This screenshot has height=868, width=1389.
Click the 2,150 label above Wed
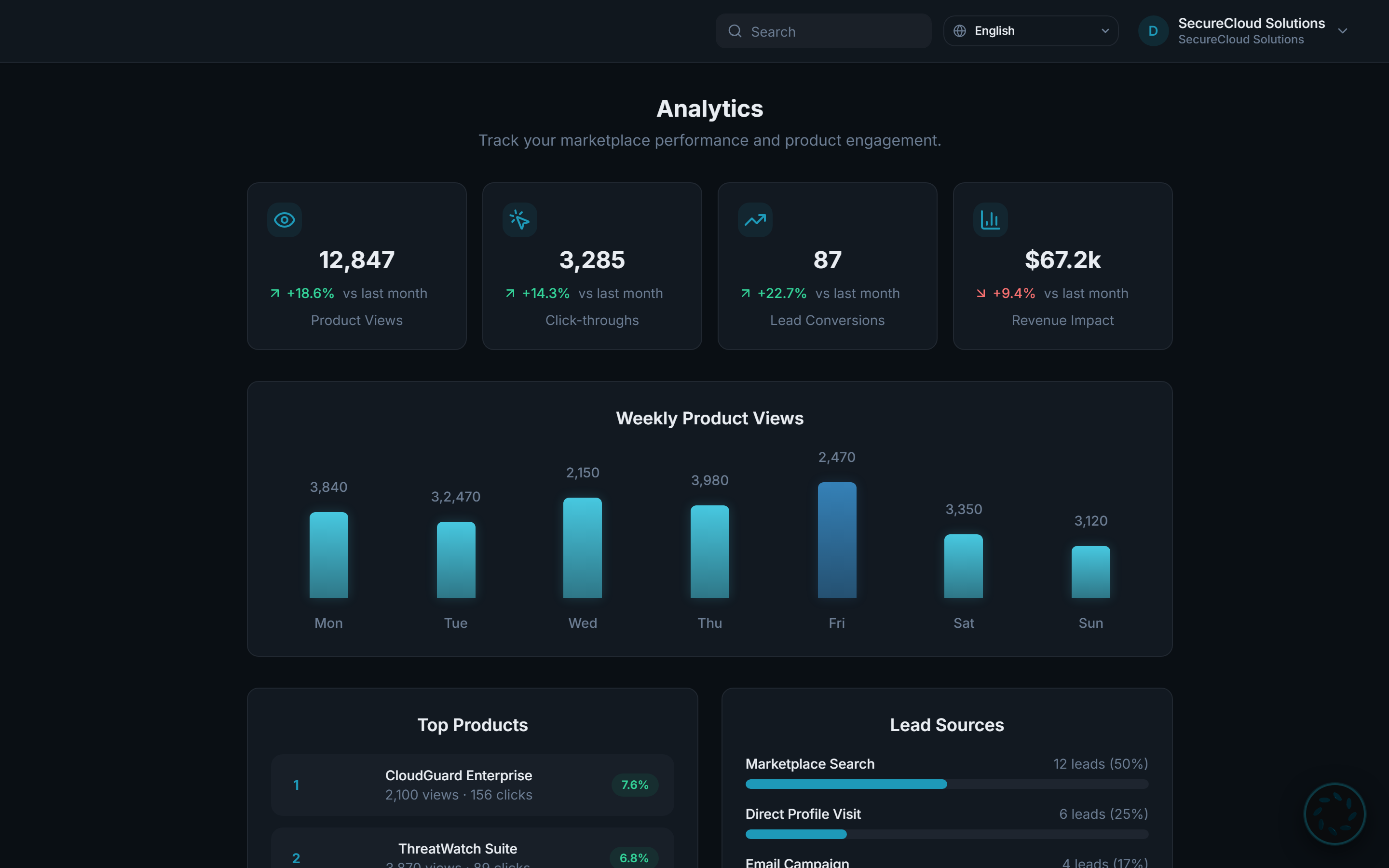point(583,473)
